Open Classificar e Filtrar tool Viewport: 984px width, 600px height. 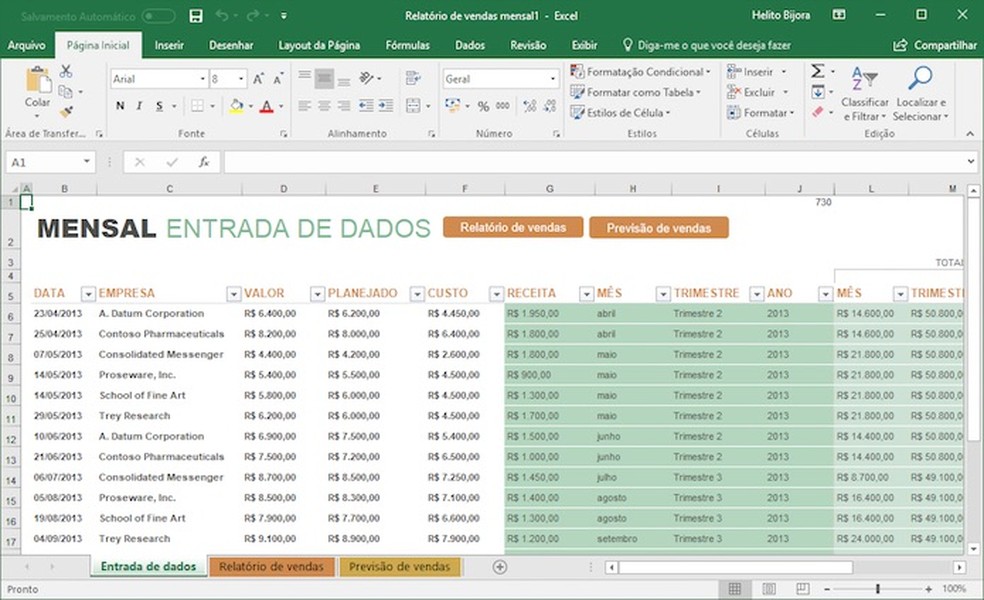[864, 95]
